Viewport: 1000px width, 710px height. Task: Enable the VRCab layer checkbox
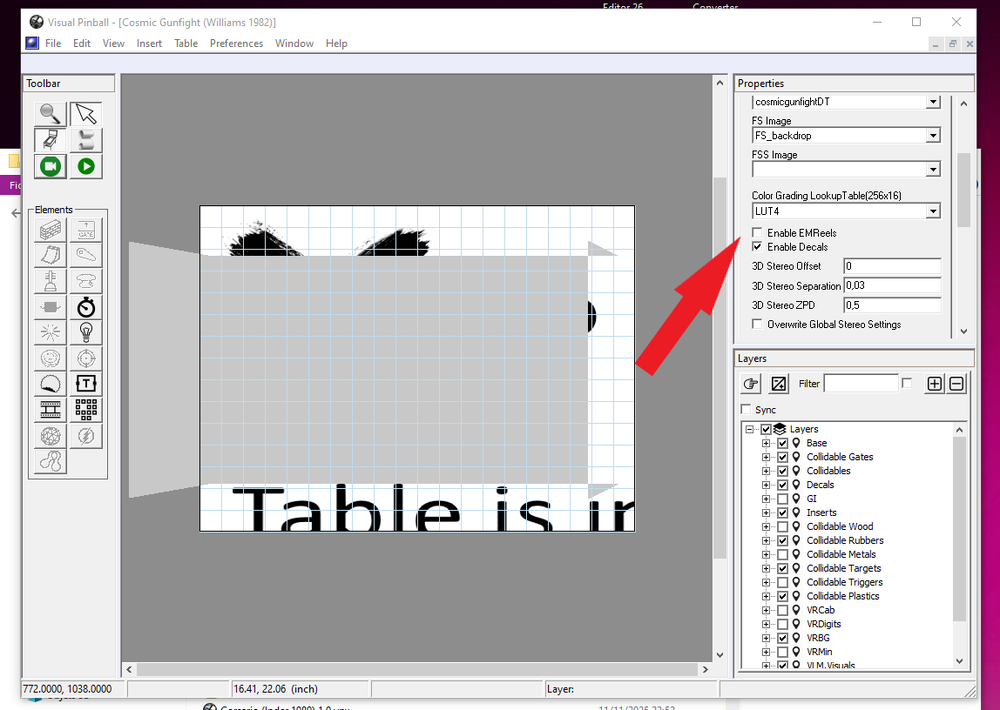pos(783,610)
